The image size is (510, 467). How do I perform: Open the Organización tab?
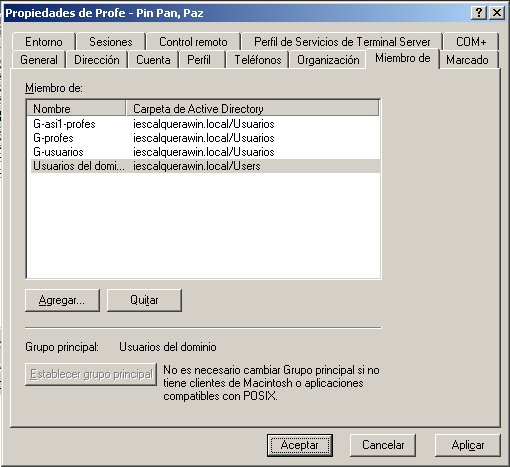(328, 60)
